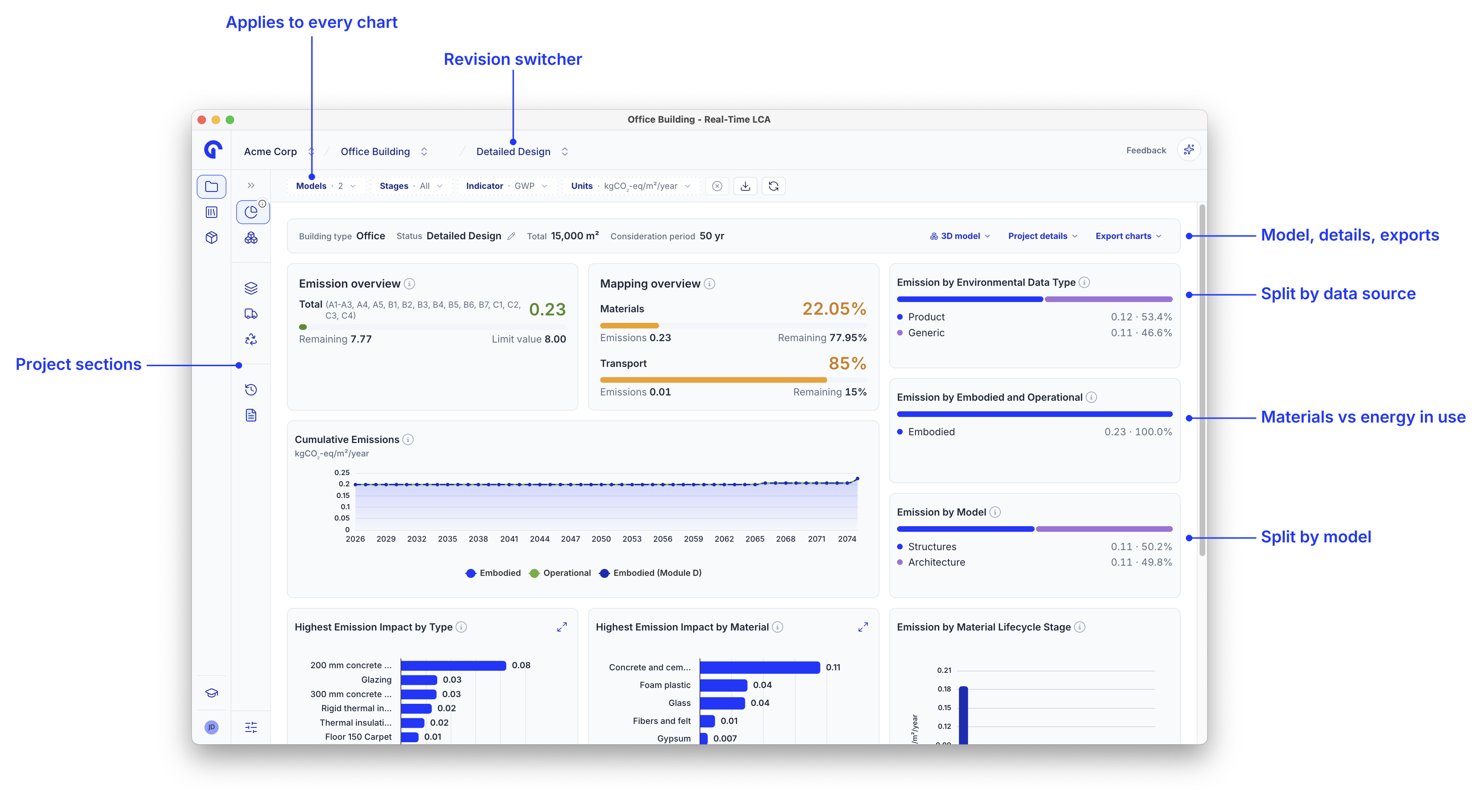Click the '85%' Transport mapping value

coord(847,364)
